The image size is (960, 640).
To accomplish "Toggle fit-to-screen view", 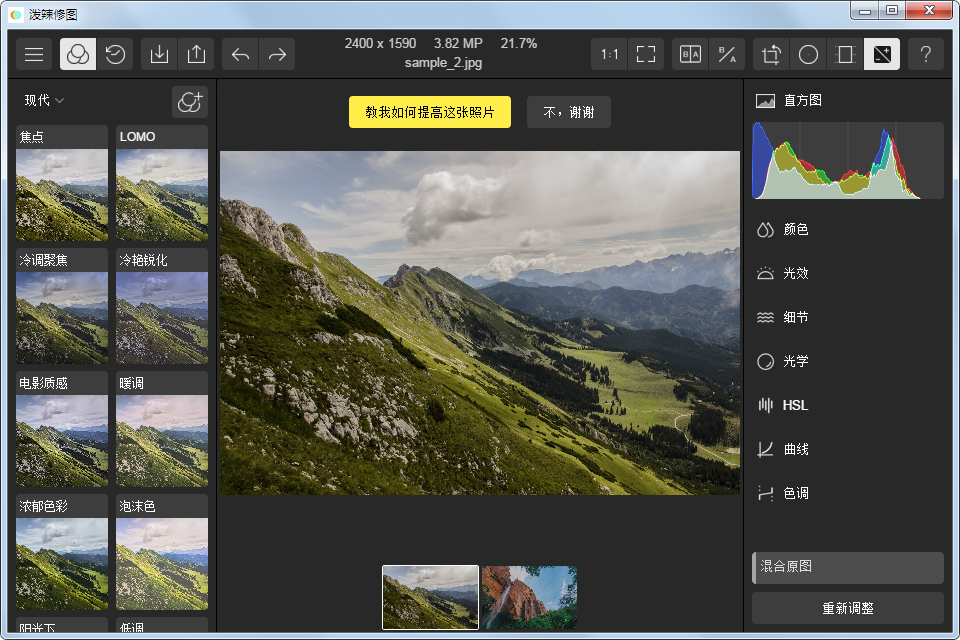I will (645, 54).
